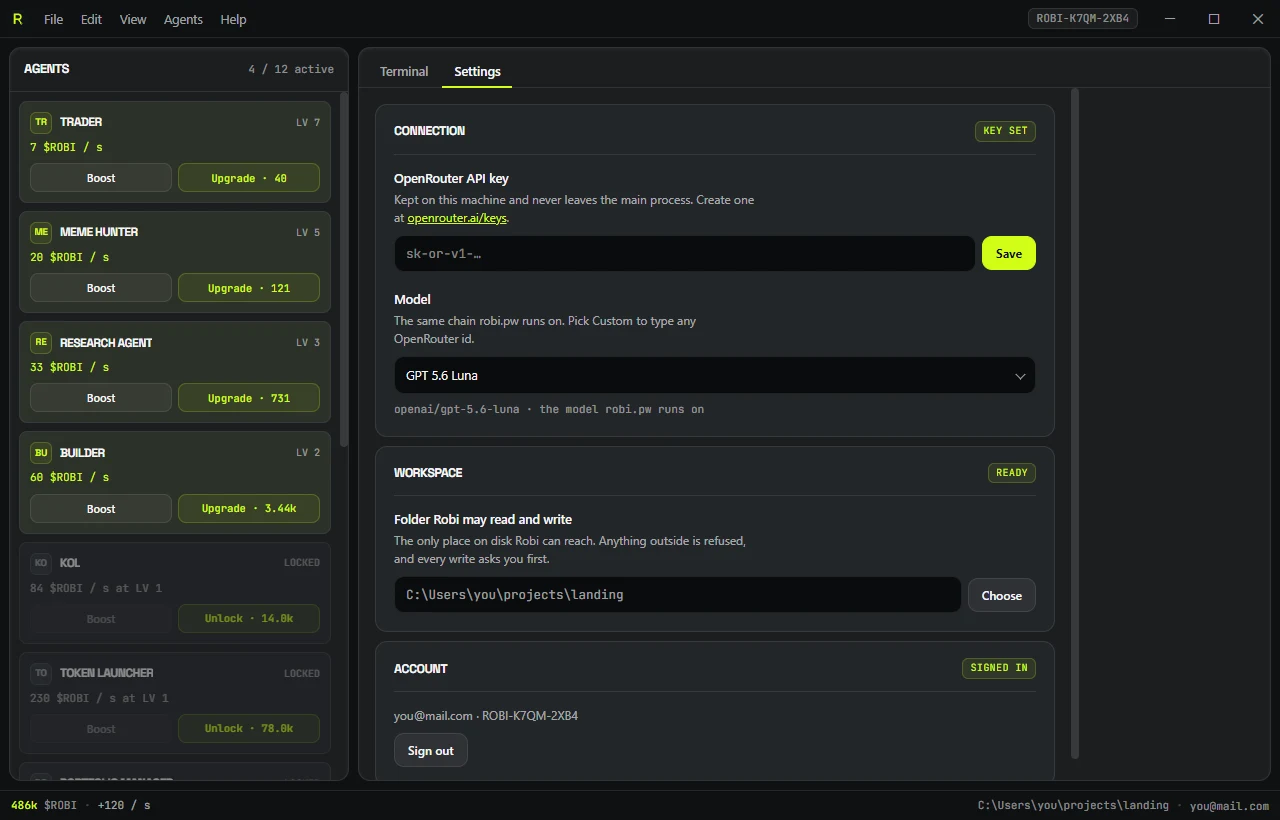1280x820 pixels.
Task: Open the View menu
Action: pyautogui.click(x=133, y=19)
